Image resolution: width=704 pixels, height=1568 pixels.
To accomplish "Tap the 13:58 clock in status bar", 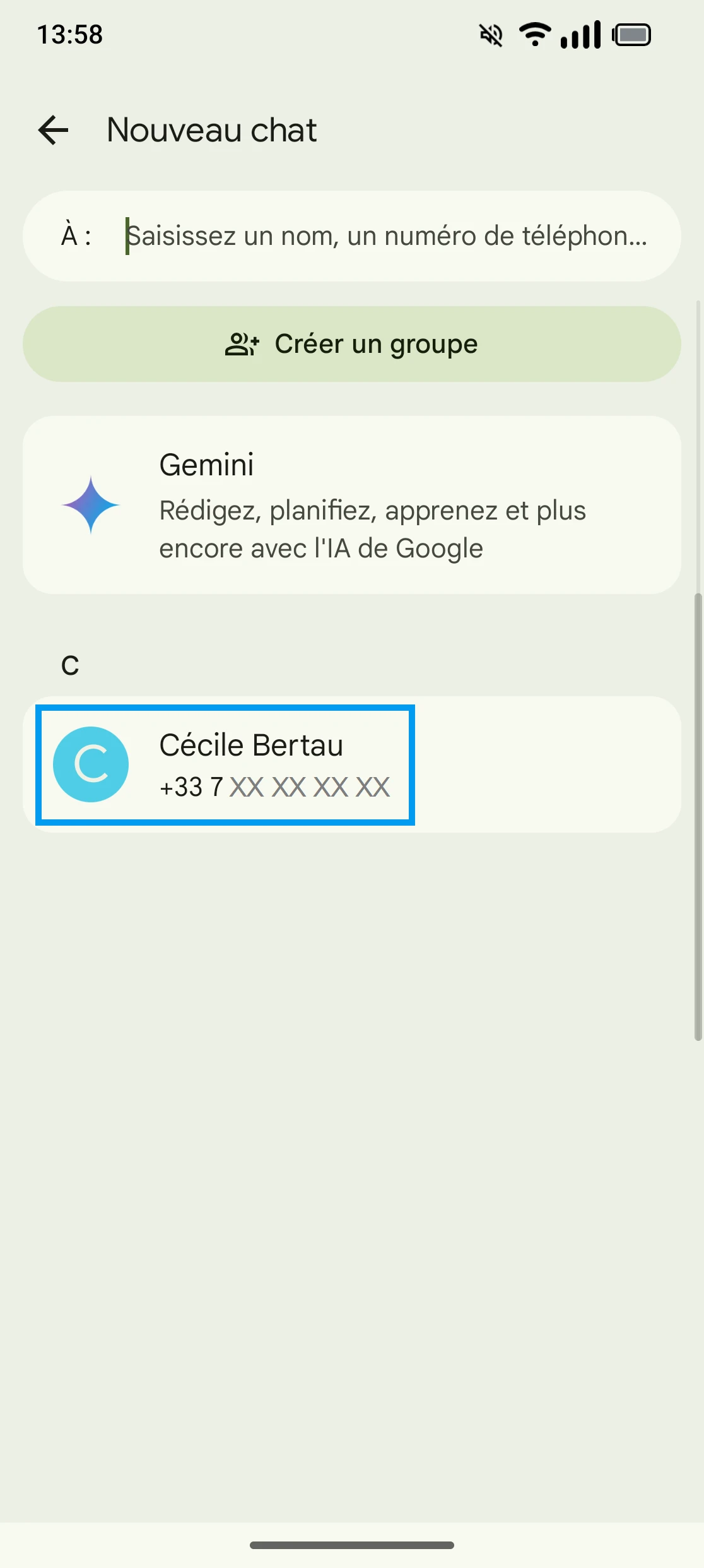I will [x=70, y=35].
